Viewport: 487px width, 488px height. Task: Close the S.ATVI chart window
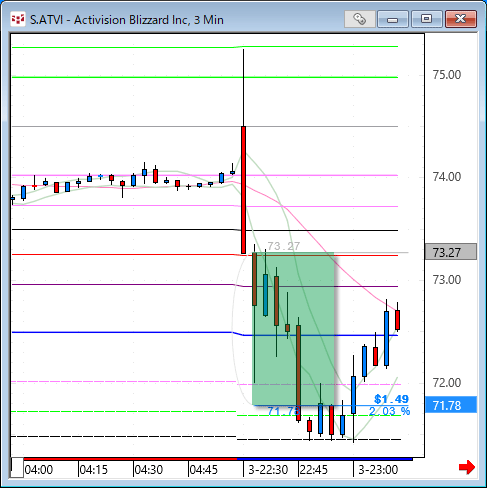click(461, 19)
